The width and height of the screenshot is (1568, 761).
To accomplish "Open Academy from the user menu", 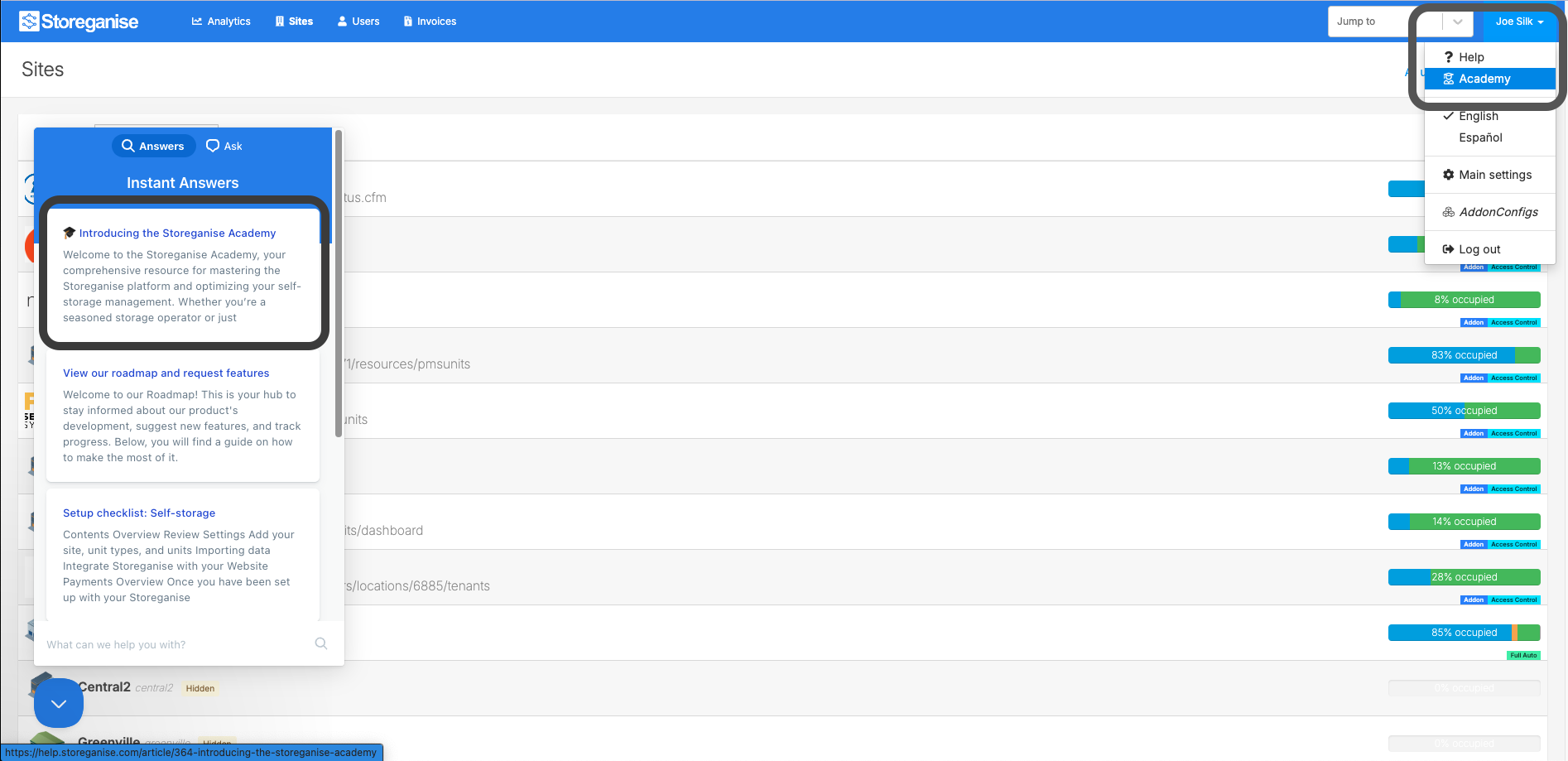I will [x=1490, y=79].
